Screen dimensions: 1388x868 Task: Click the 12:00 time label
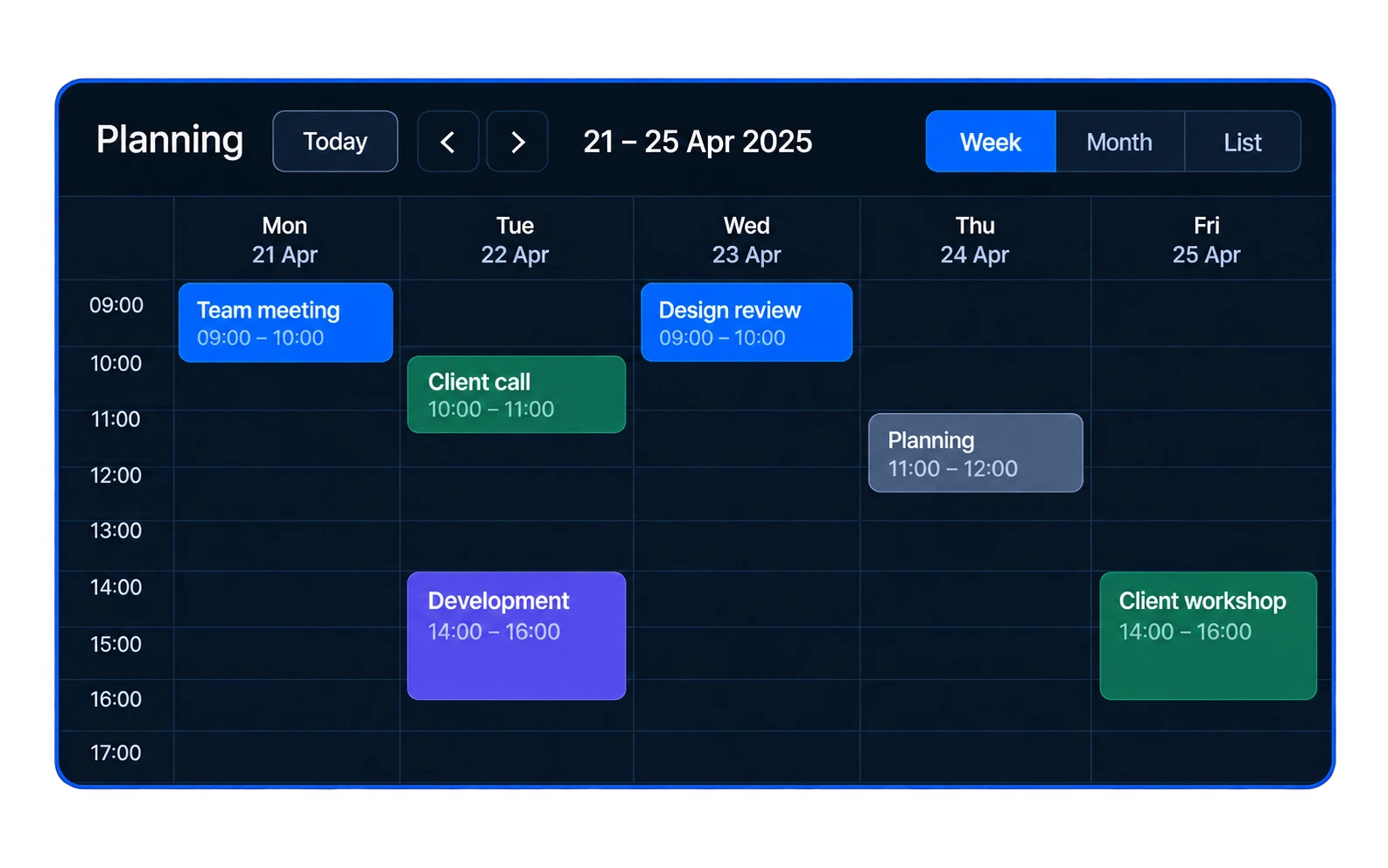coord(116,475)
